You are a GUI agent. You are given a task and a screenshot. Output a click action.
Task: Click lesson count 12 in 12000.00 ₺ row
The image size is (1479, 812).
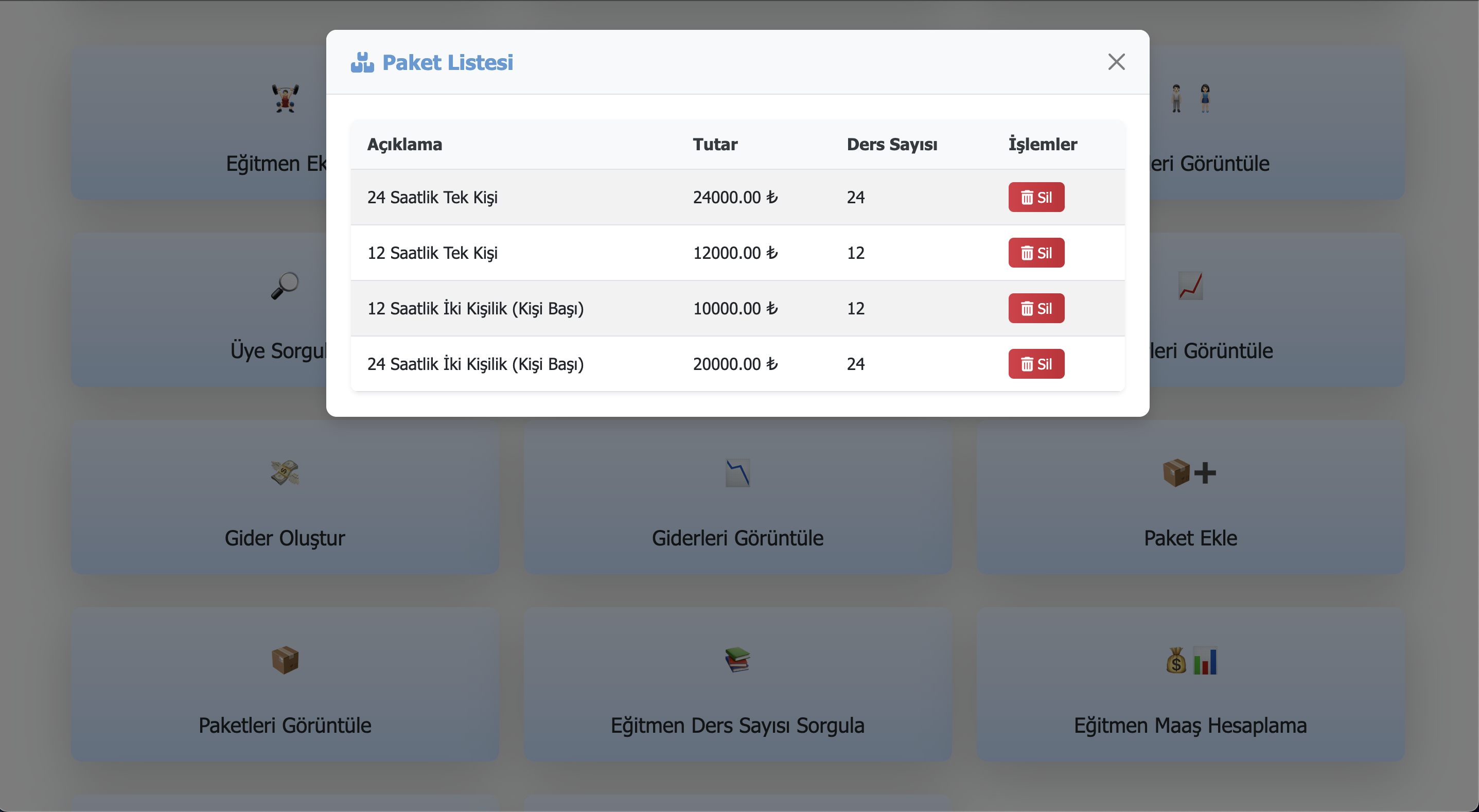(x=855, y=253)
